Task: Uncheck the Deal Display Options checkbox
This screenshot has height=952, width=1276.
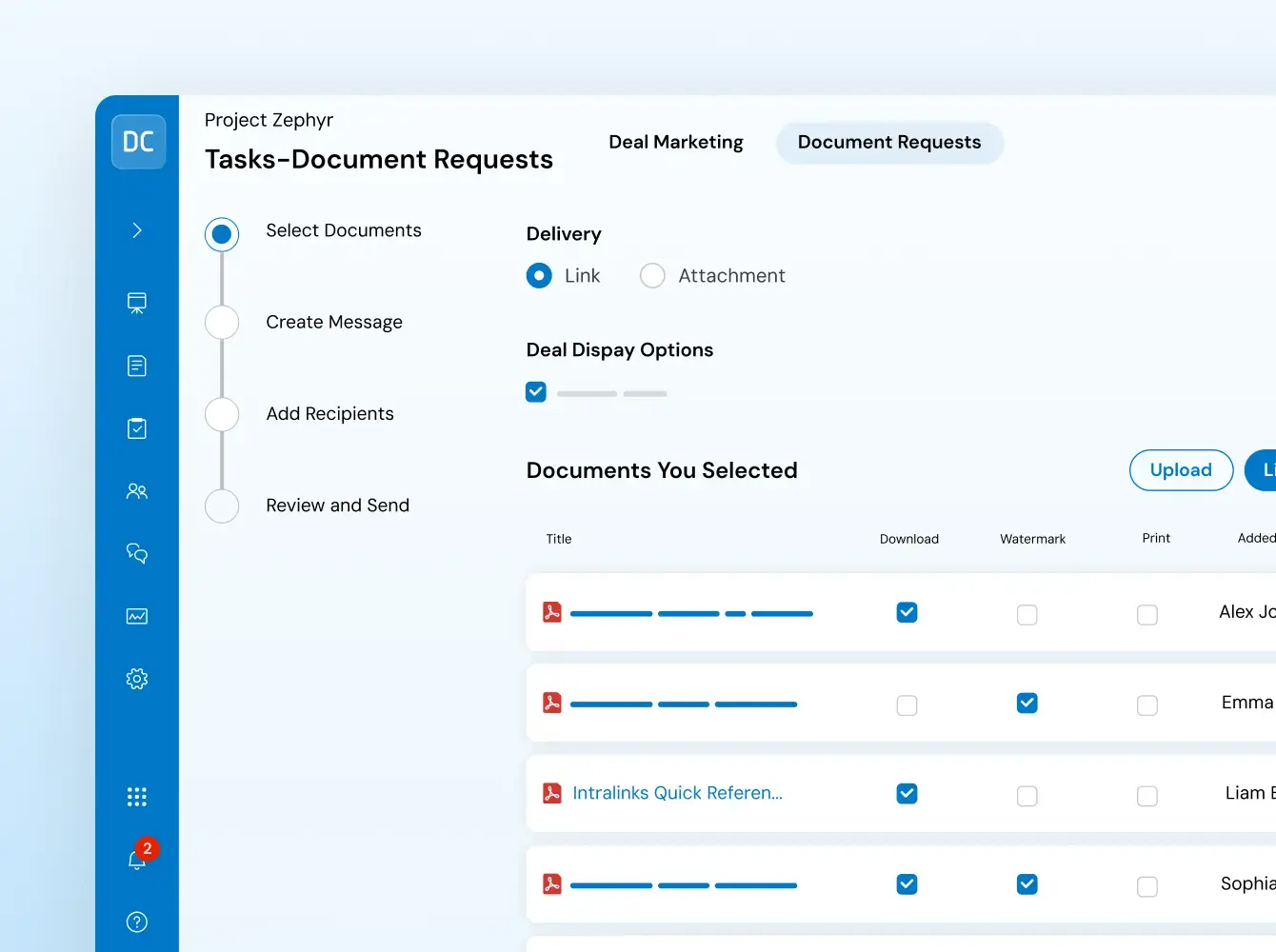Action: point(536,392)
